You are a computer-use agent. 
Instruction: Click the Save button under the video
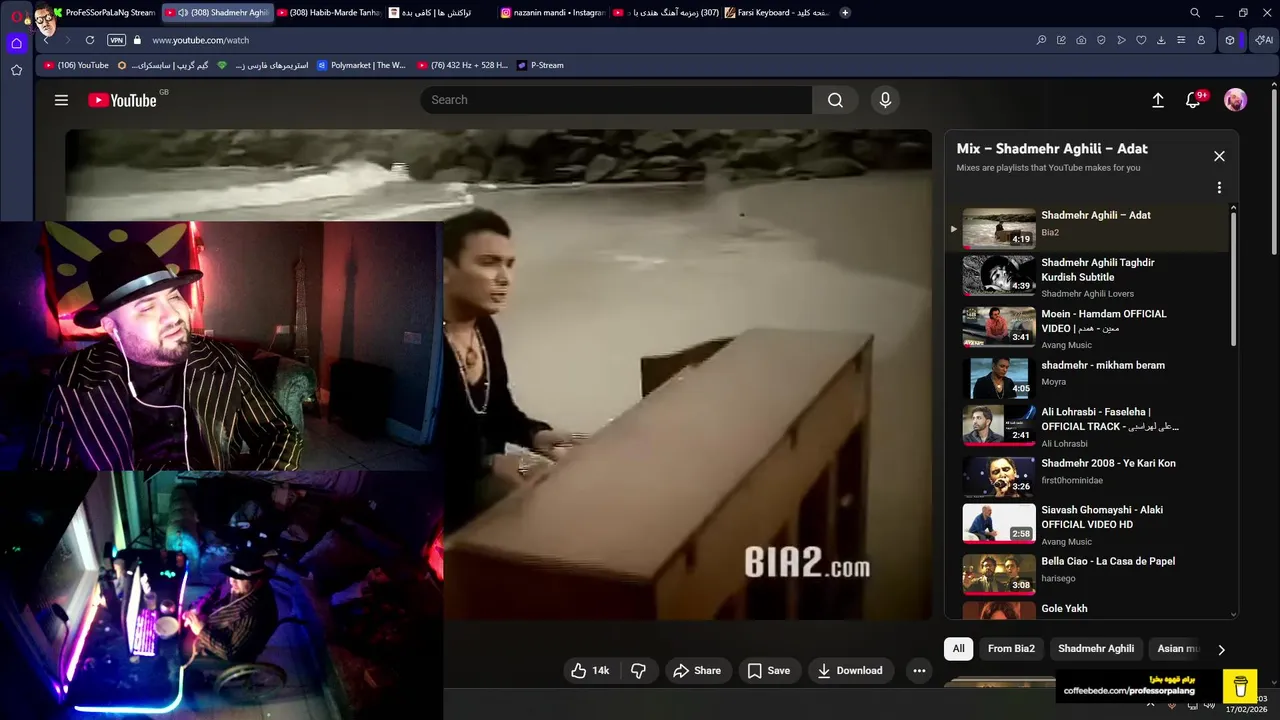769,671
